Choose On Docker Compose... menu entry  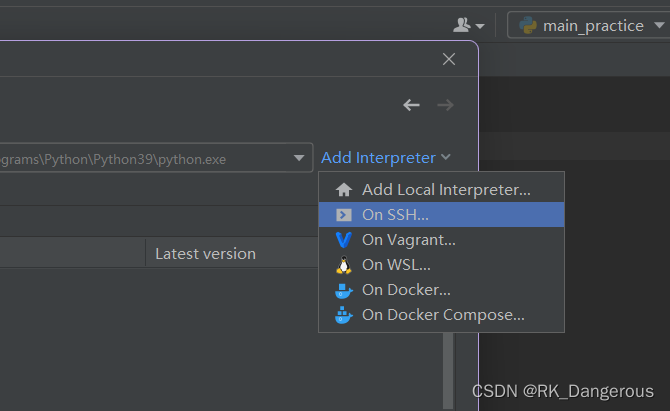[441, 315]
